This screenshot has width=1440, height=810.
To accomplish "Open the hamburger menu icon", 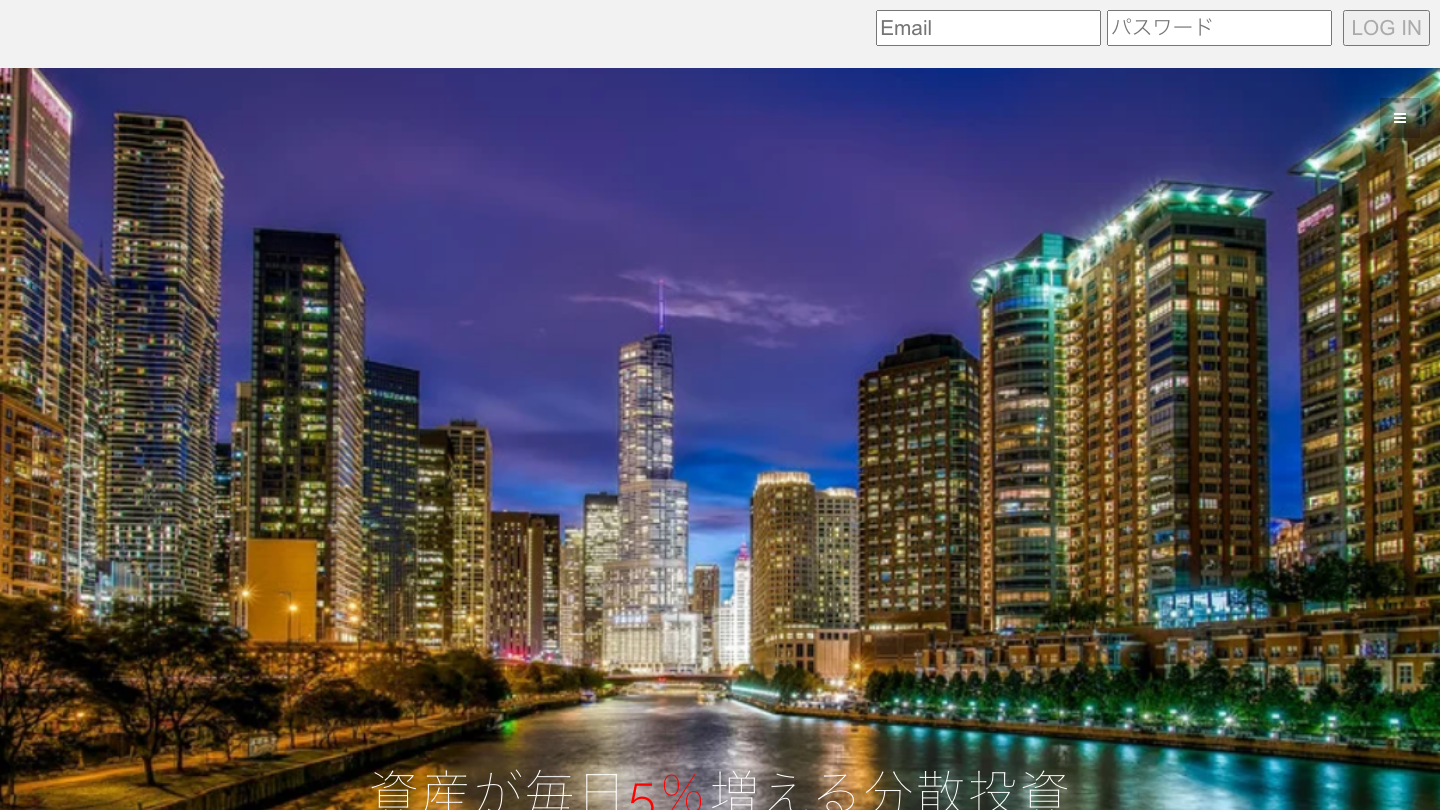I will coord(1400,118).
